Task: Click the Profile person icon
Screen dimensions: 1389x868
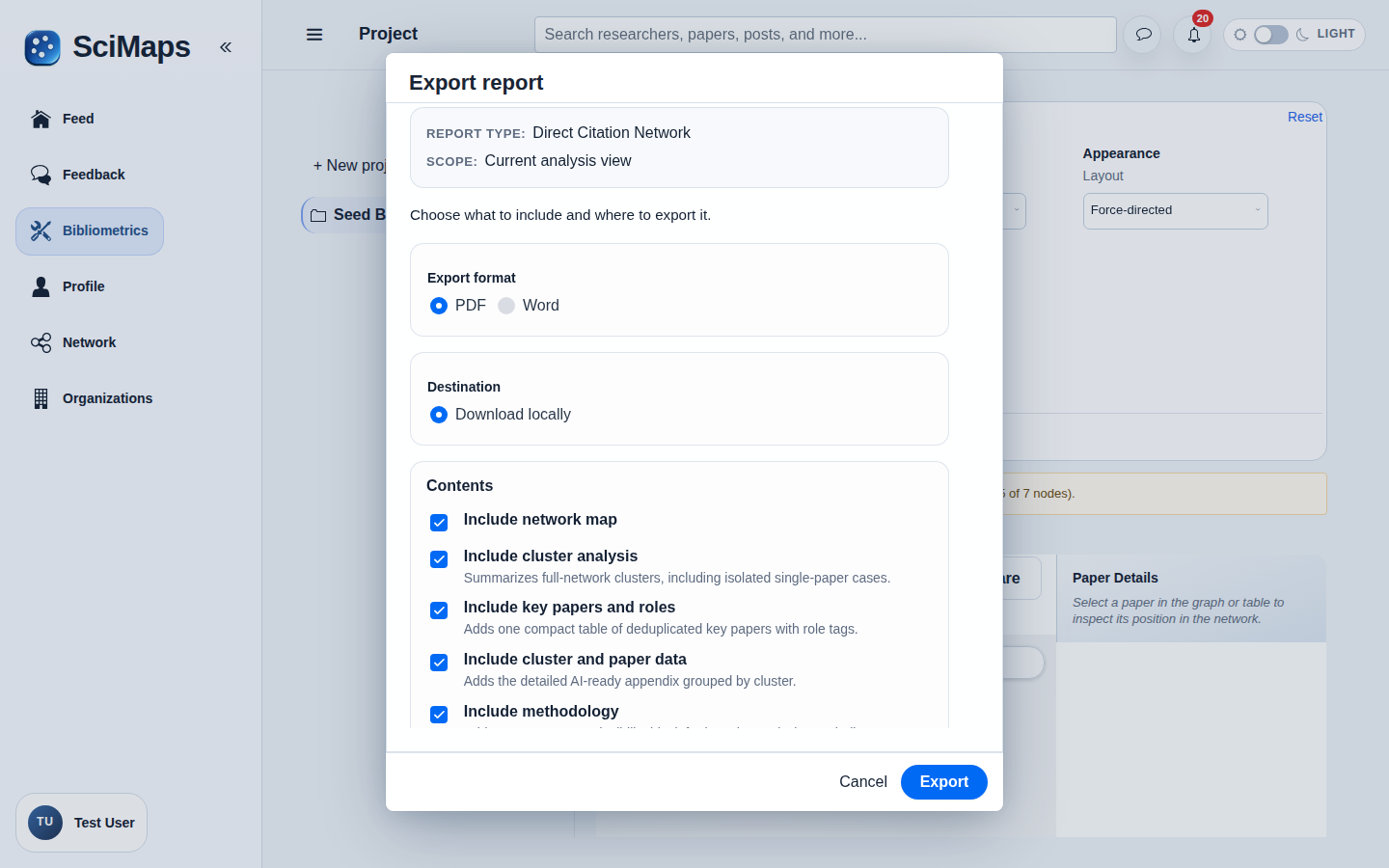Action: click(x=41, y=286)
